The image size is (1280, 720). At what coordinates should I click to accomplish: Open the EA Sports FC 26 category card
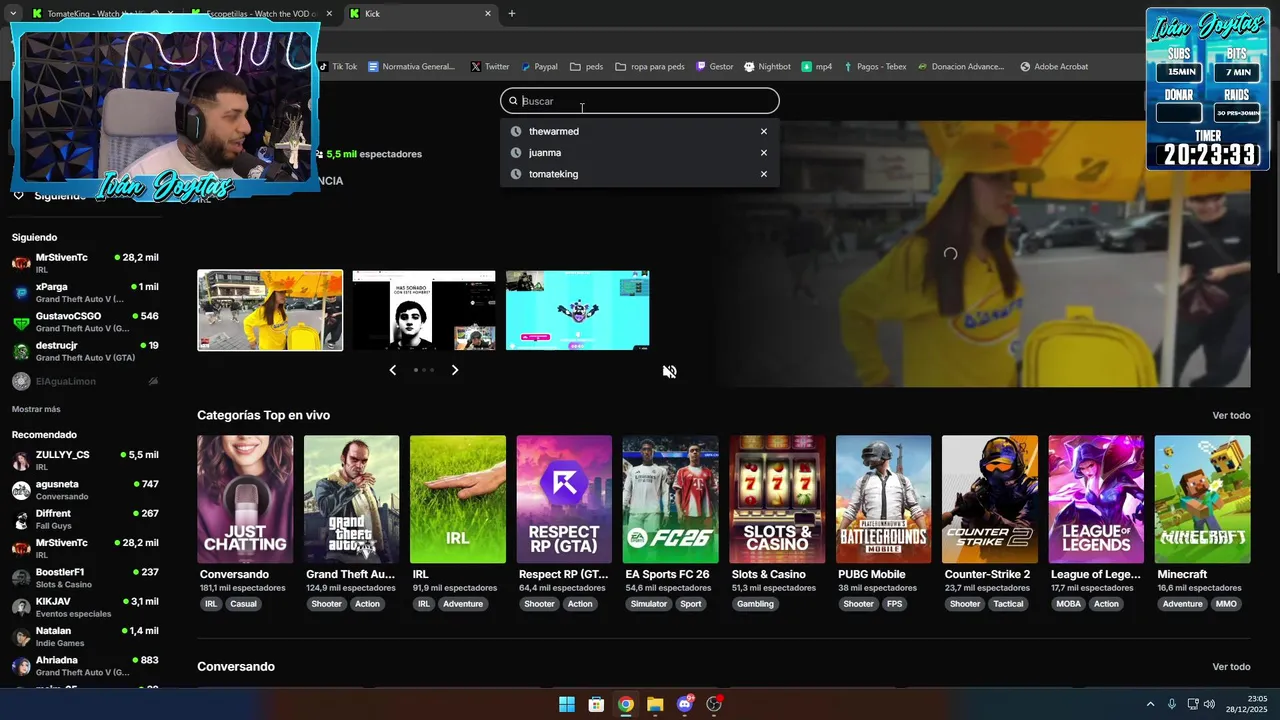[x=670, y=499]
